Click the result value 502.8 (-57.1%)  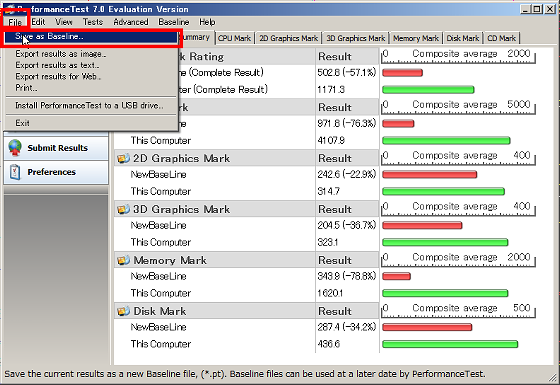point(346,72)
